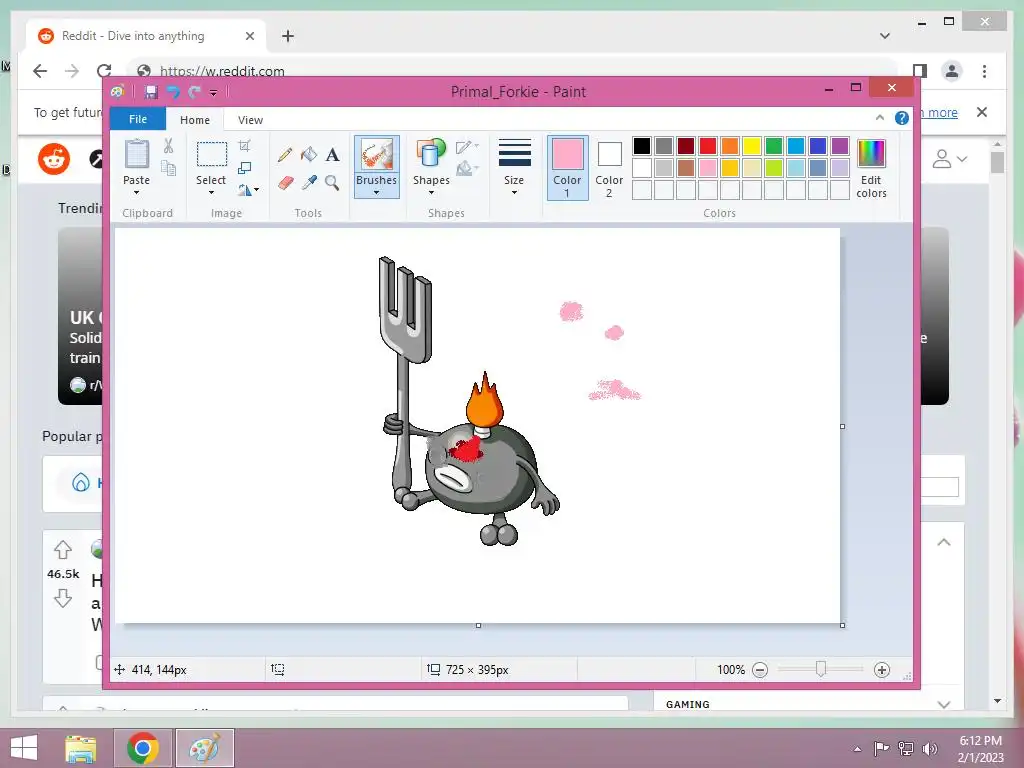This screenshot has height=768, width=1024.
Task: Select the Reddit - Dive into anything tab
Action: point(146,36)
